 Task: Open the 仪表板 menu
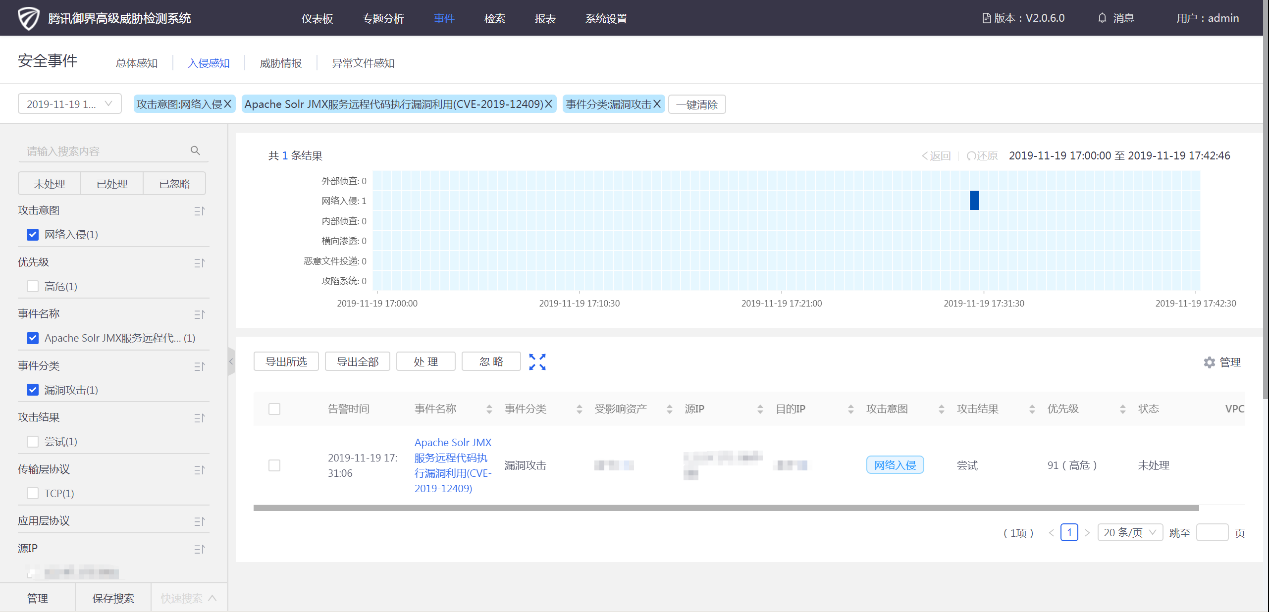click(317, 18)
